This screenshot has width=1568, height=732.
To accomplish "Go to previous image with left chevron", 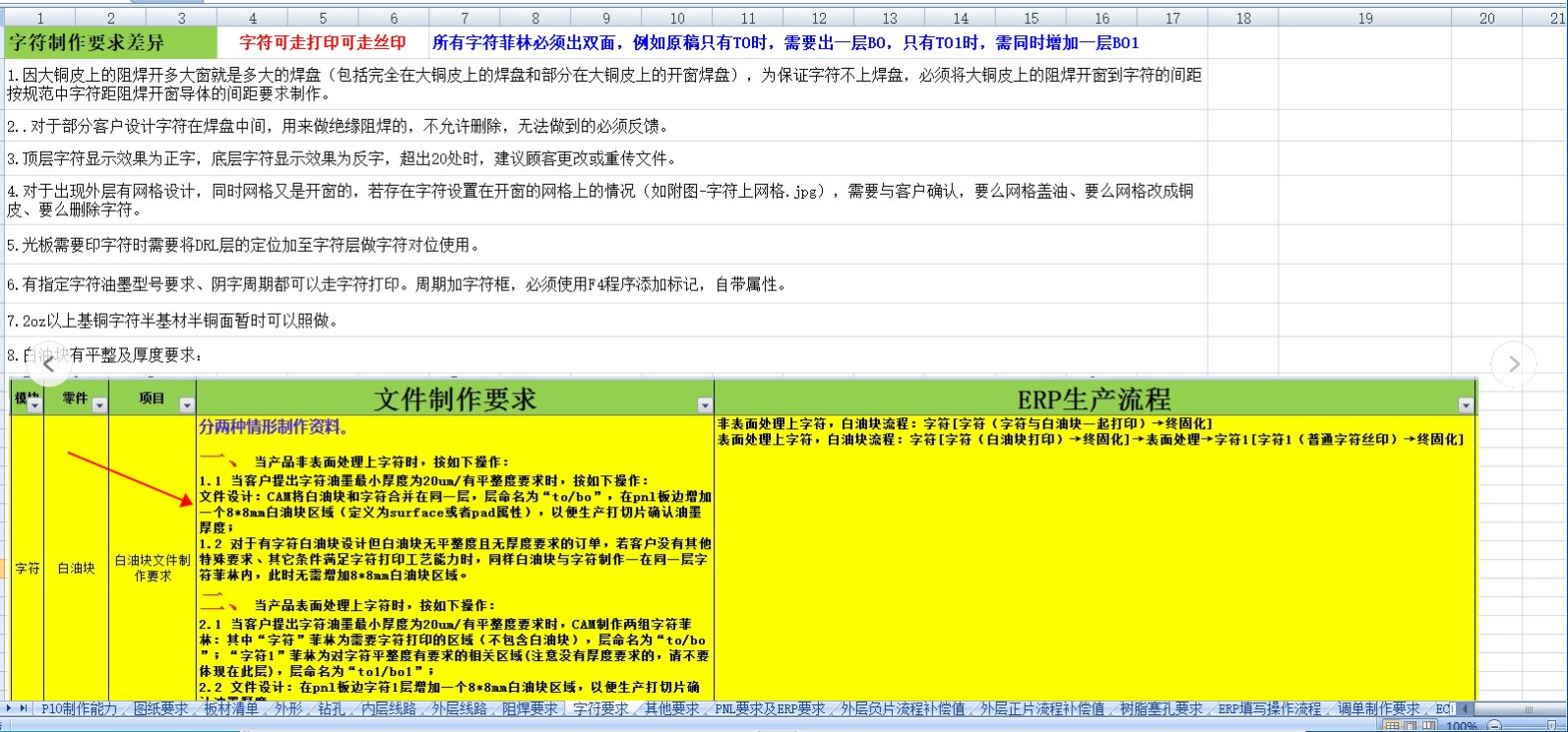I will coord(48,365).
